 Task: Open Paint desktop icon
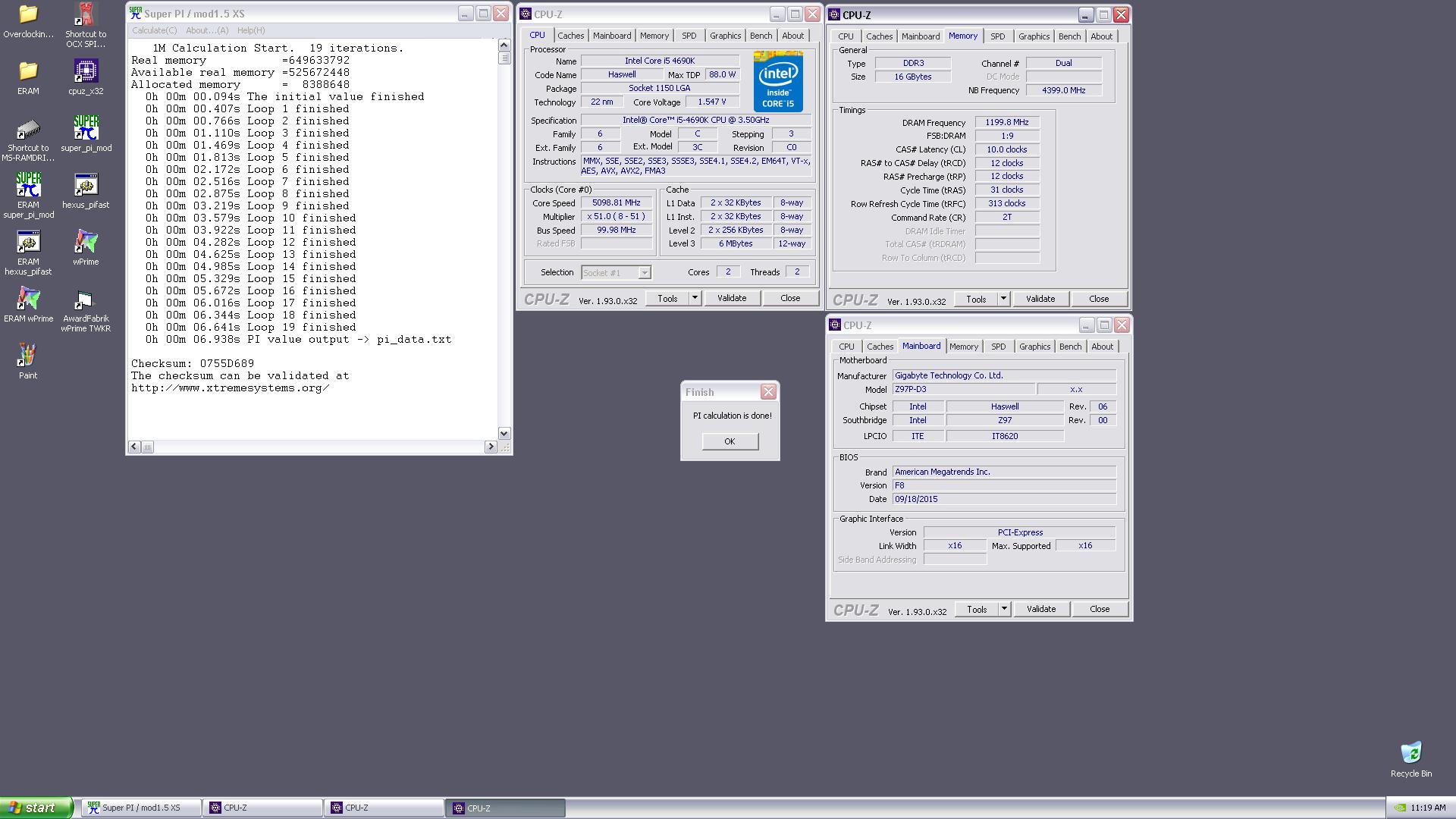[28, 362]
